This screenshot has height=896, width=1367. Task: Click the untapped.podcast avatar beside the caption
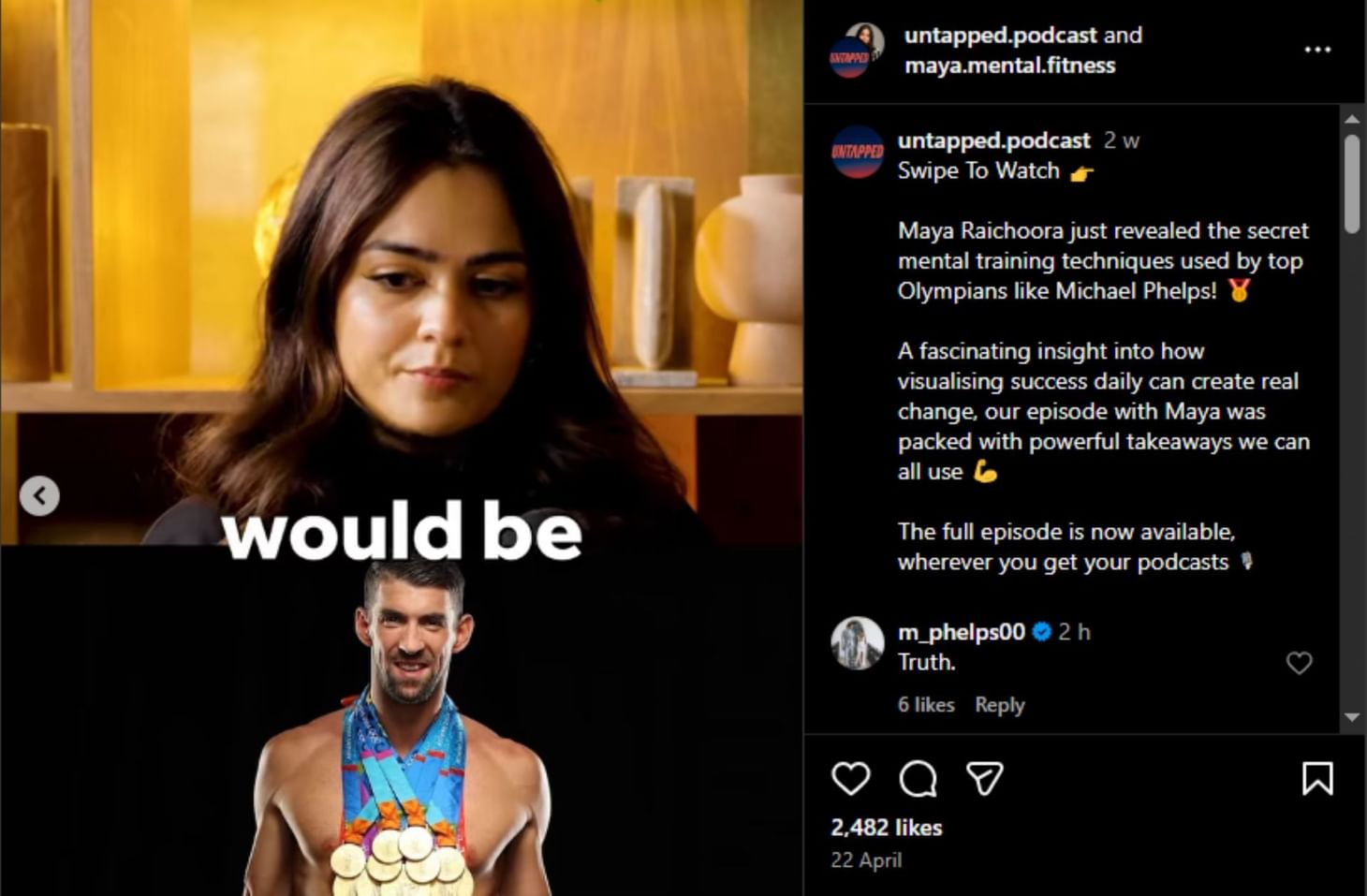click(857, 152)
